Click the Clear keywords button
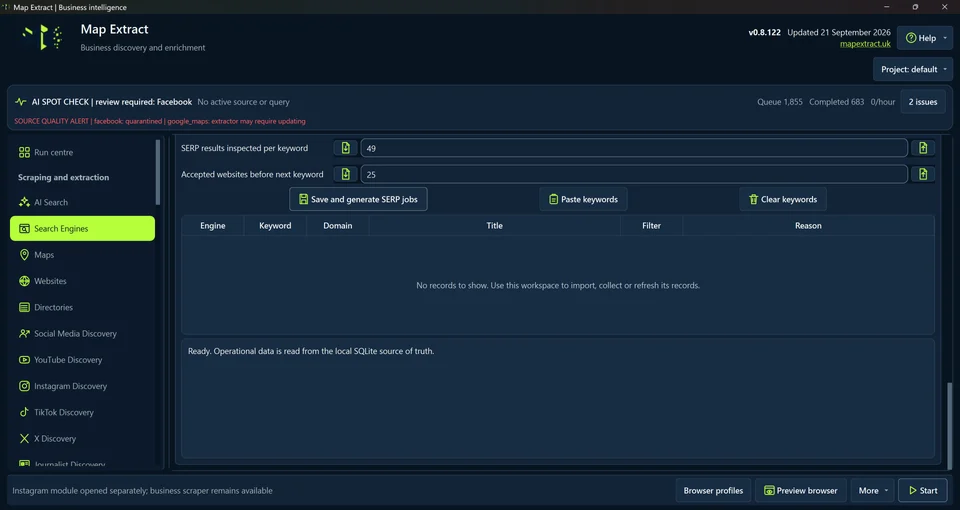This screenshot has height=510, width=960. (782, 199)
